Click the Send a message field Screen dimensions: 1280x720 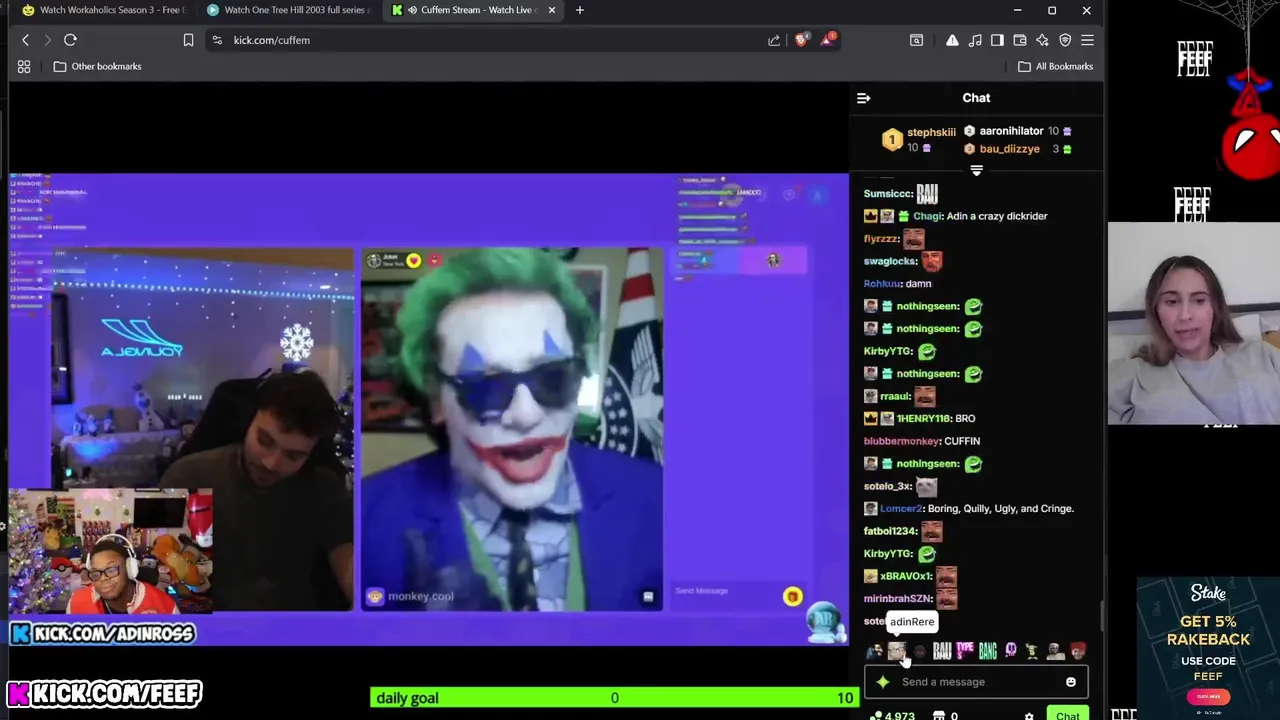[x=977, y=682]
